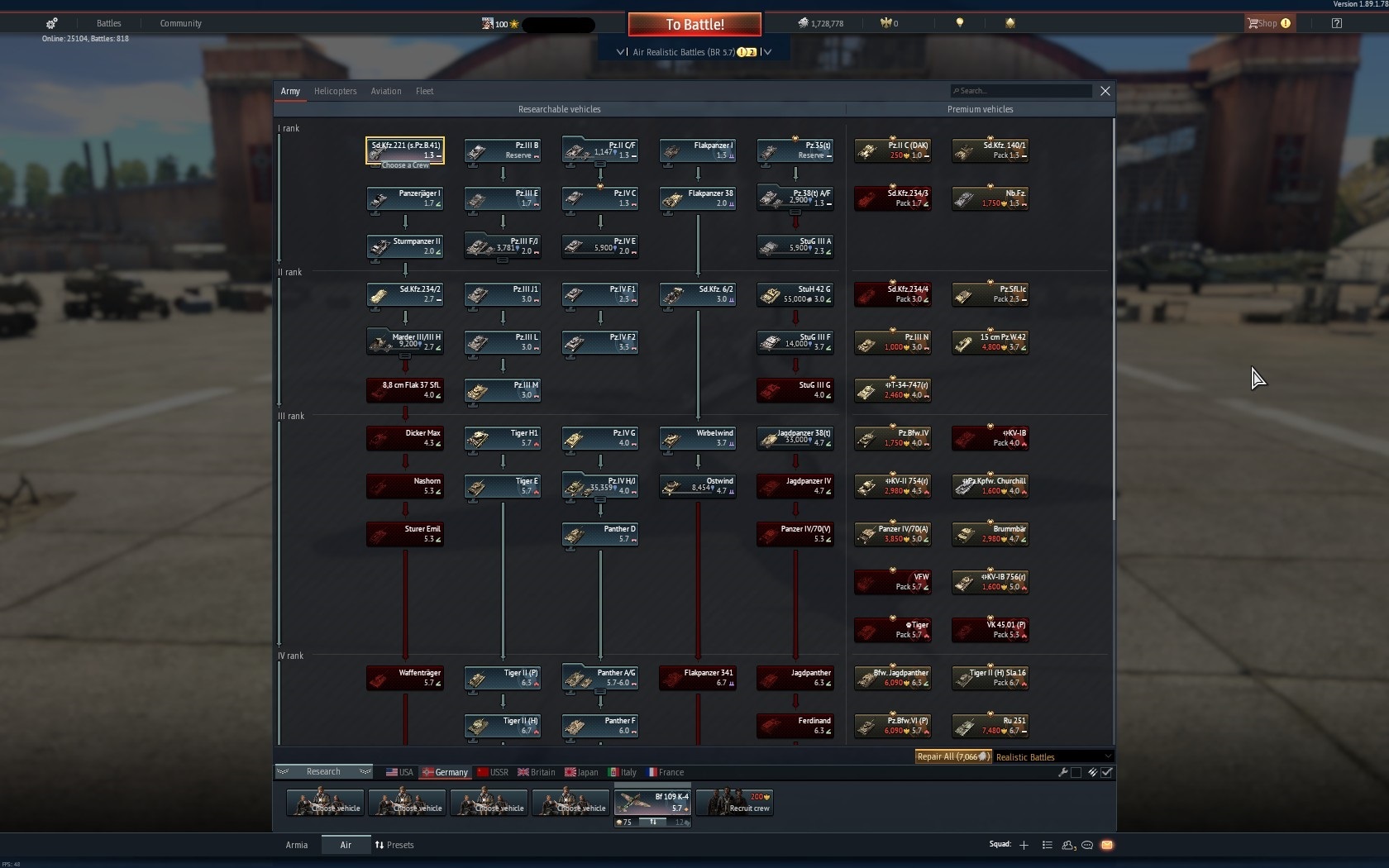Select premium Nb.Fz. vehicle
Viewport: 1389px width, 868px height.
pyautogui.click(x=990, y=198)
